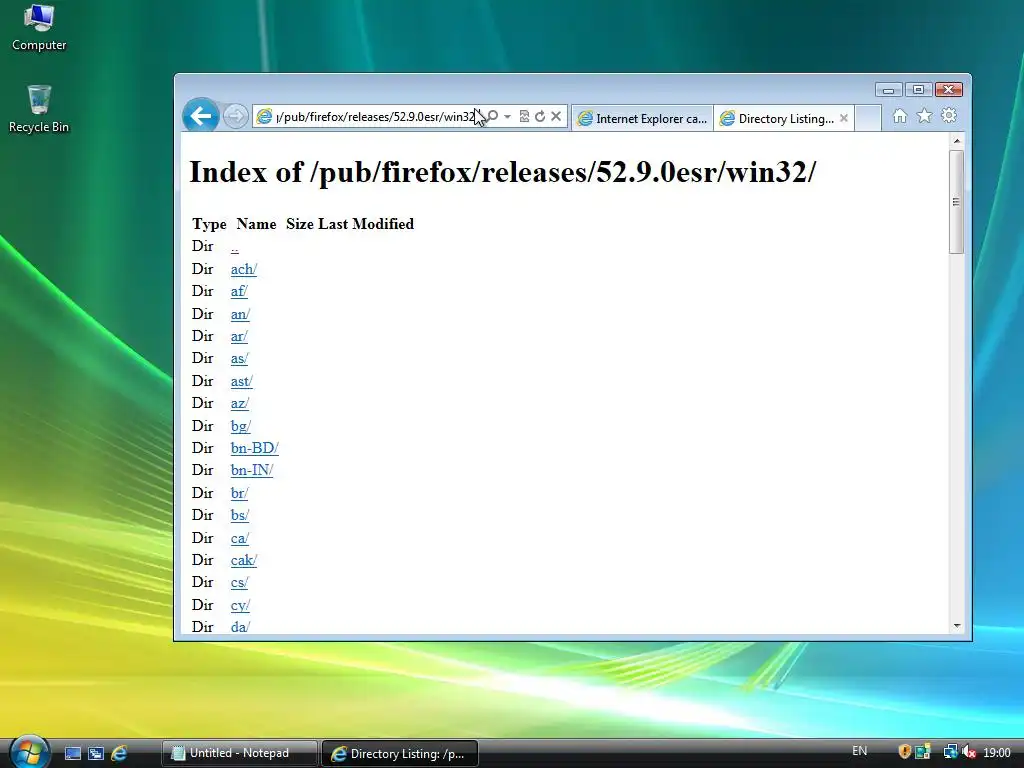Image resolution: width=1024 pixels, height=768 pixels.
Task: Click Show Desktop in Quick Launch
Action: [x=73, y=753]
